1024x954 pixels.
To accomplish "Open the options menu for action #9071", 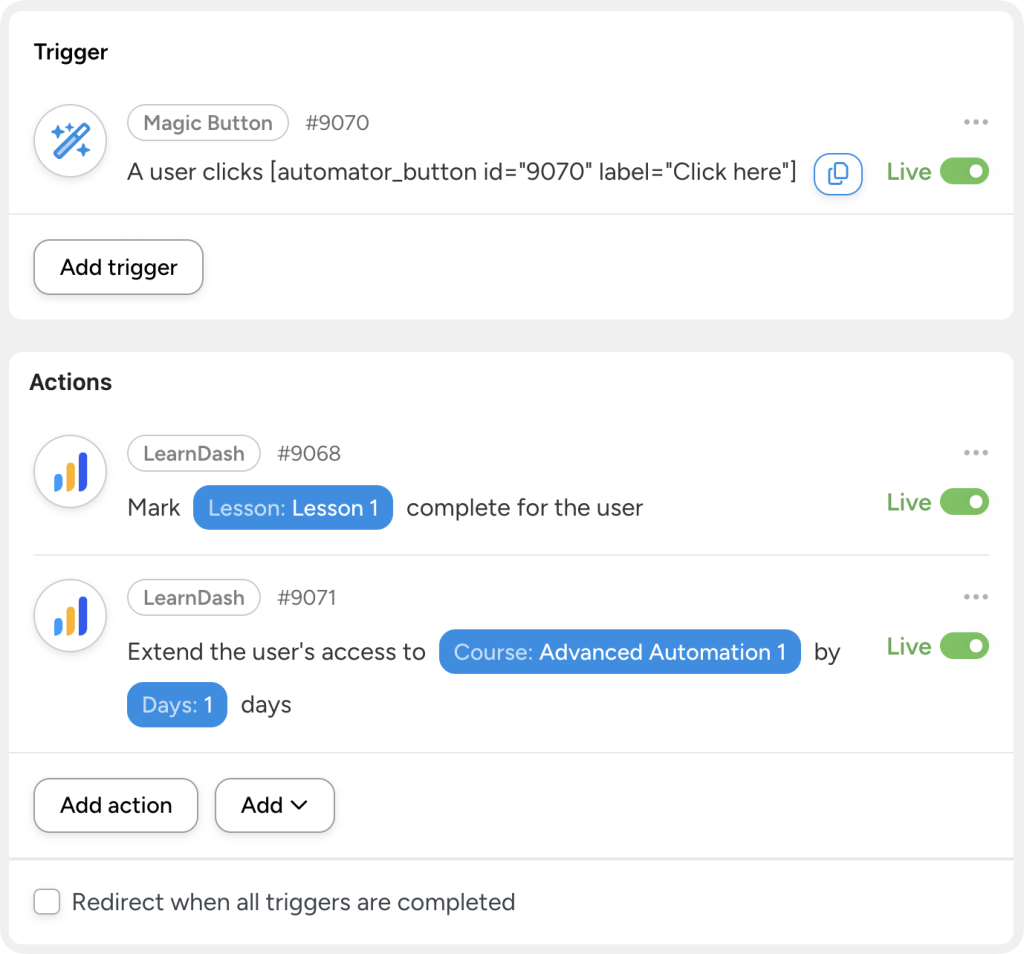I will (x=975, y=596).
